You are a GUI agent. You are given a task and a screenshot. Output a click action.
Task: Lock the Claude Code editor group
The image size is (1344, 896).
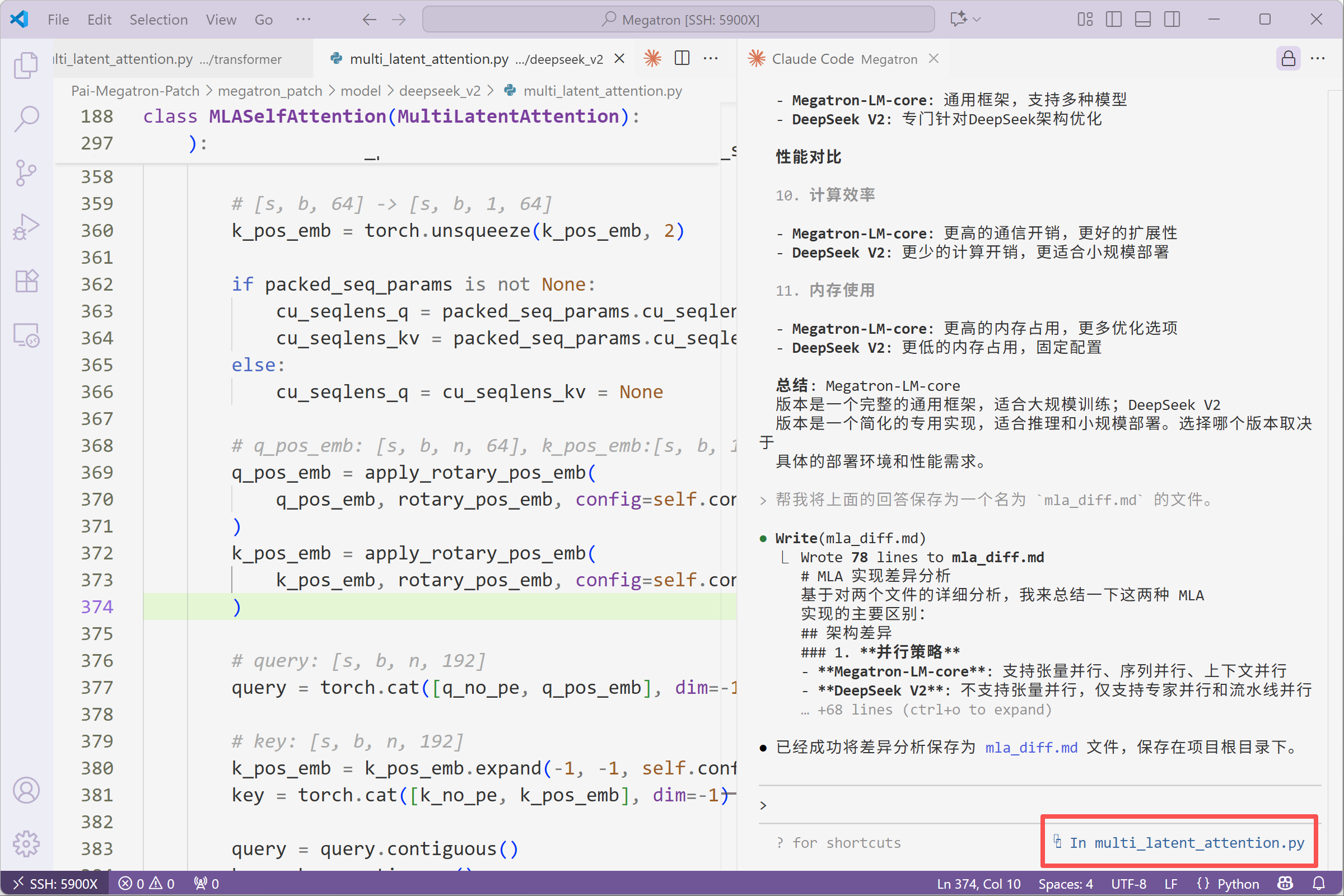1288,58
